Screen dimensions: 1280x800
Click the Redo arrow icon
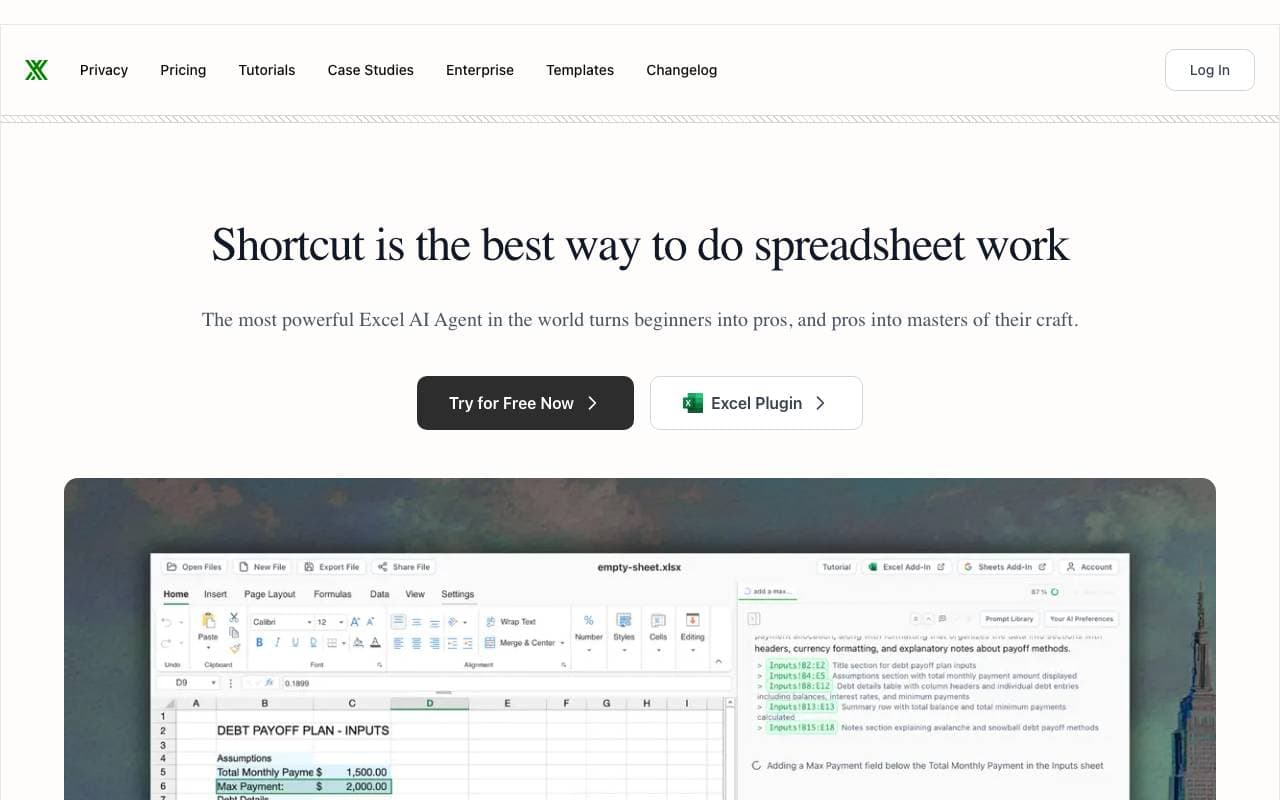pos(166,643)
